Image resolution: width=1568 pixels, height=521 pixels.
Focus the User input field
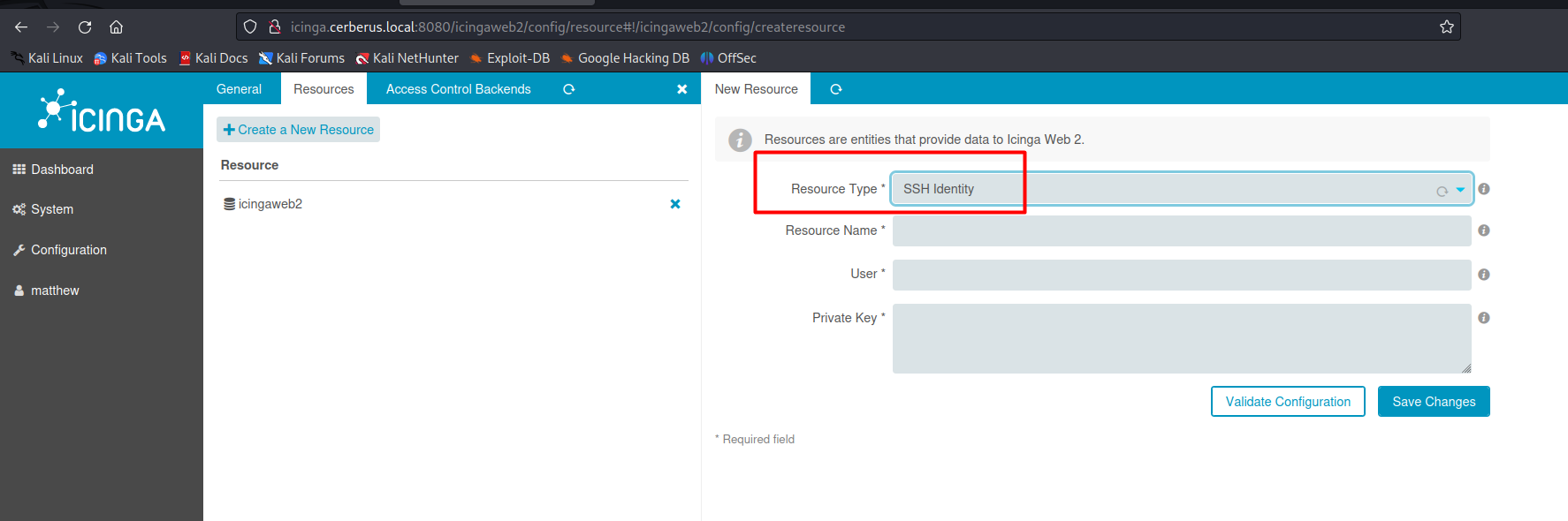(1182, 275)
